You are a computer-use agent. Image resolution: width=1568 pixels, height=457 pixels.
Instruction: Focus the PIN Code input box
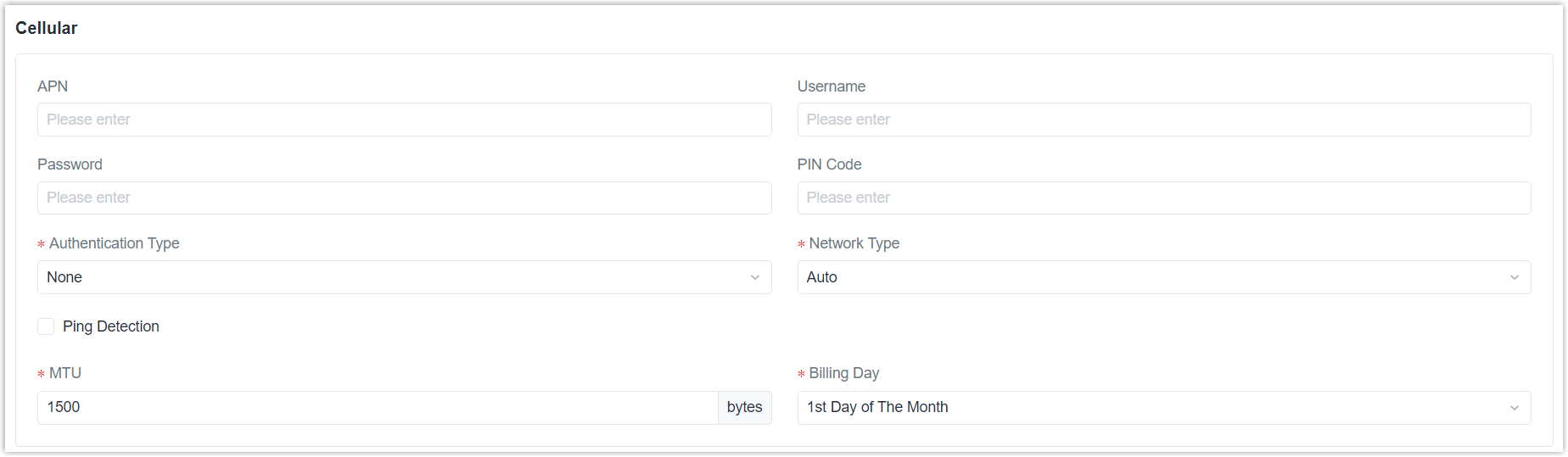[x=1164, y=198]
